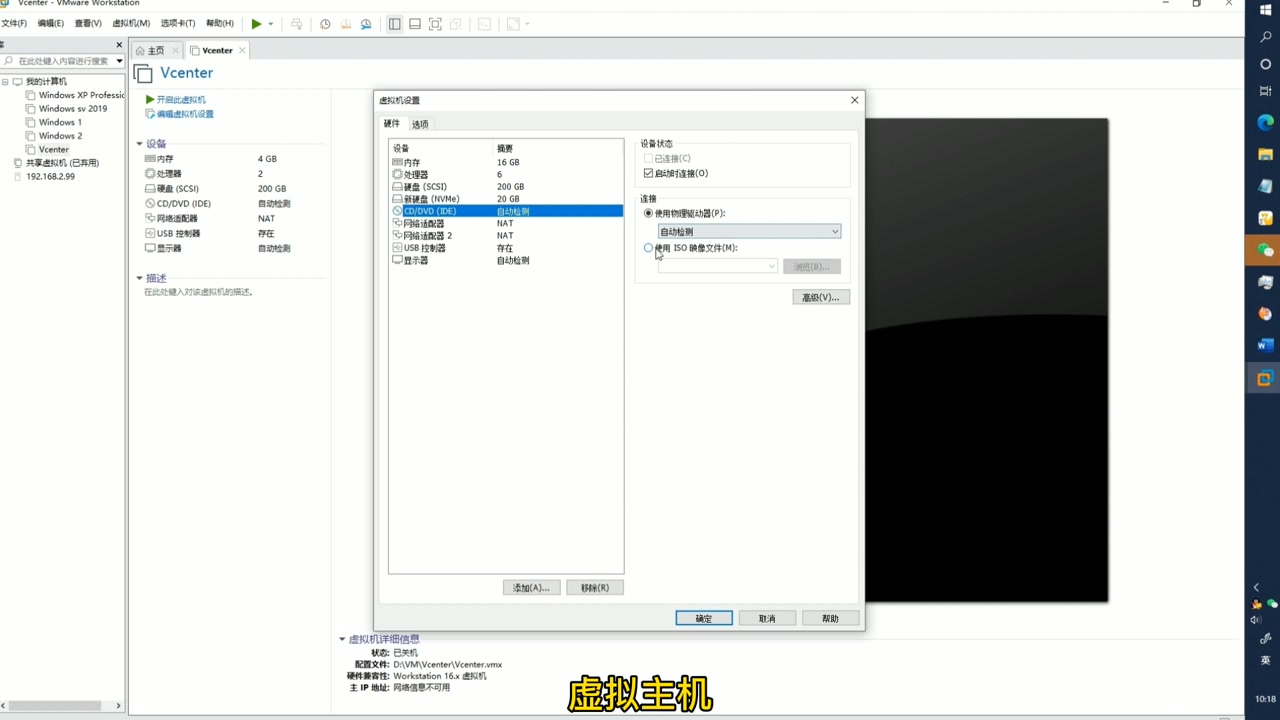
Task: Select the CD/DVD (IDE) row in dialog
Action: [506, 211]
